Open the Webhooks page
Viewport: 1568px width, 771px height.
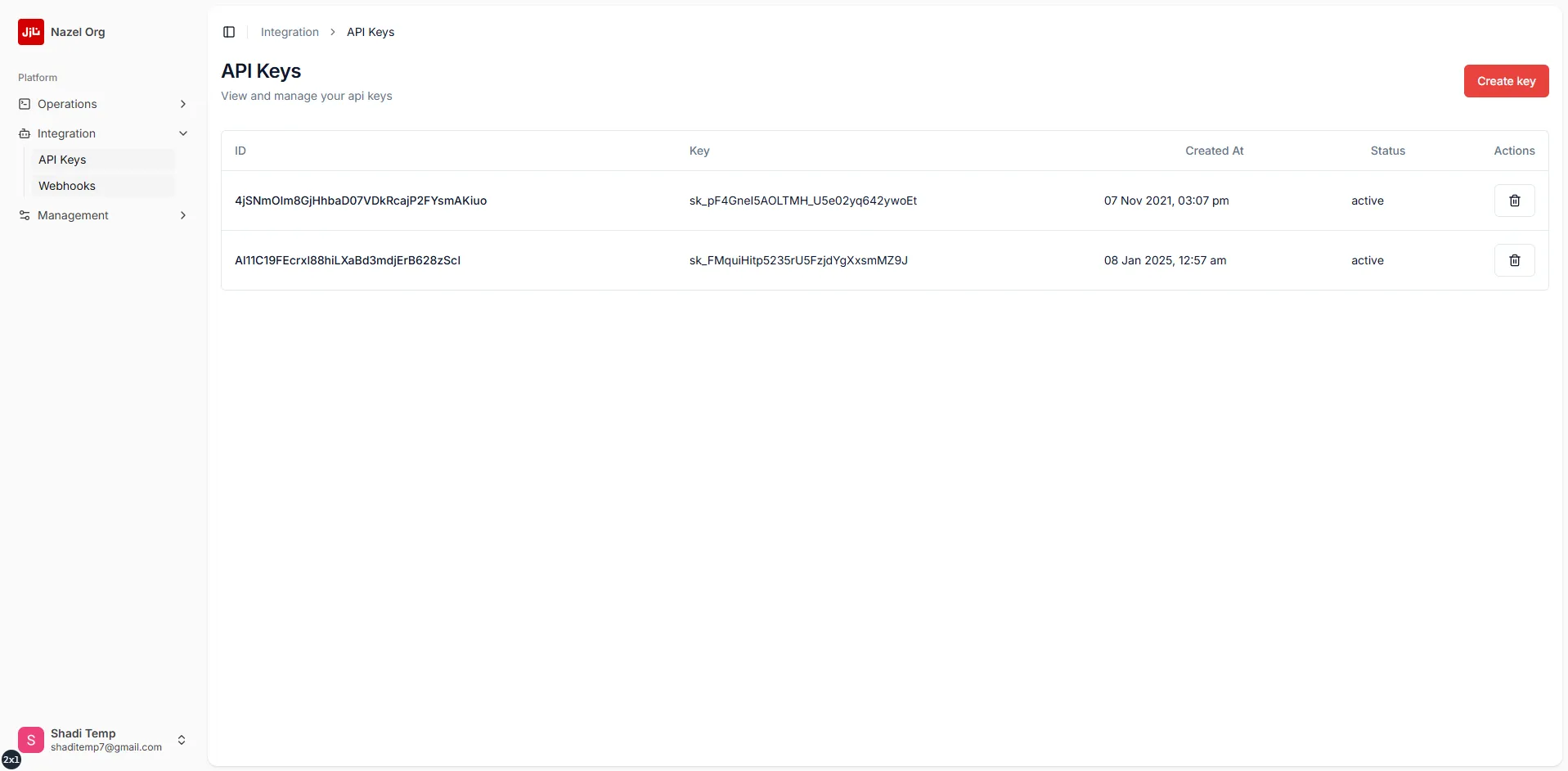click(x=66, y=186)
